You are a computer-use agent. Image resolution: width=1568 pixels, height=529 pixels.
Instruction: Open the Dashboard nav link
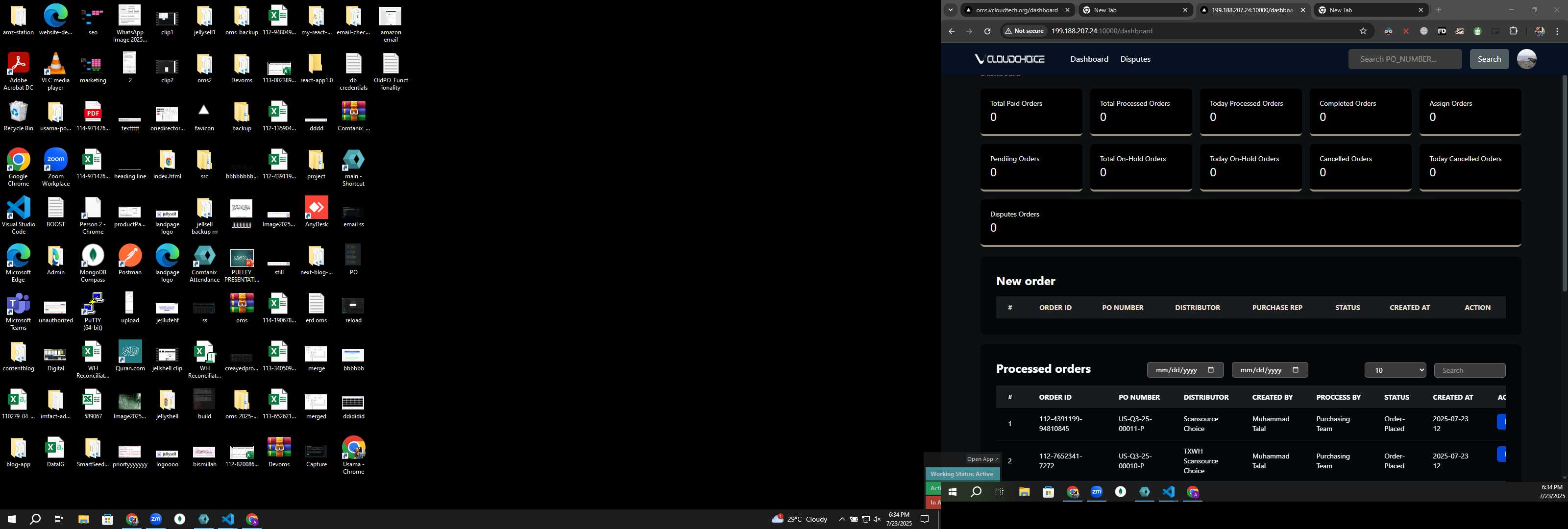(x=1089, y=59)
